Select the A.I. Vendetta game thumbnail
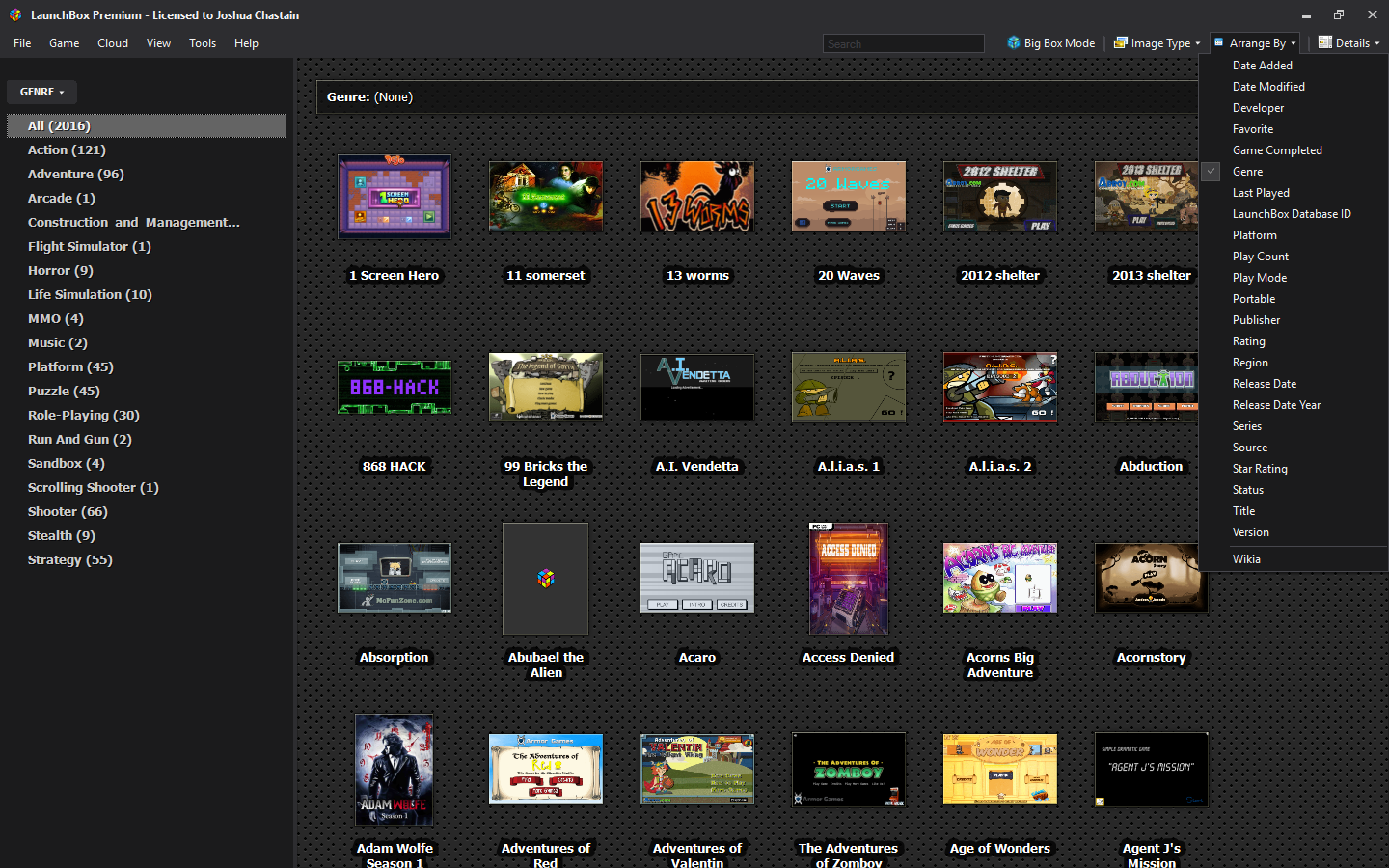1389x868 pixels. pos(697,387)
